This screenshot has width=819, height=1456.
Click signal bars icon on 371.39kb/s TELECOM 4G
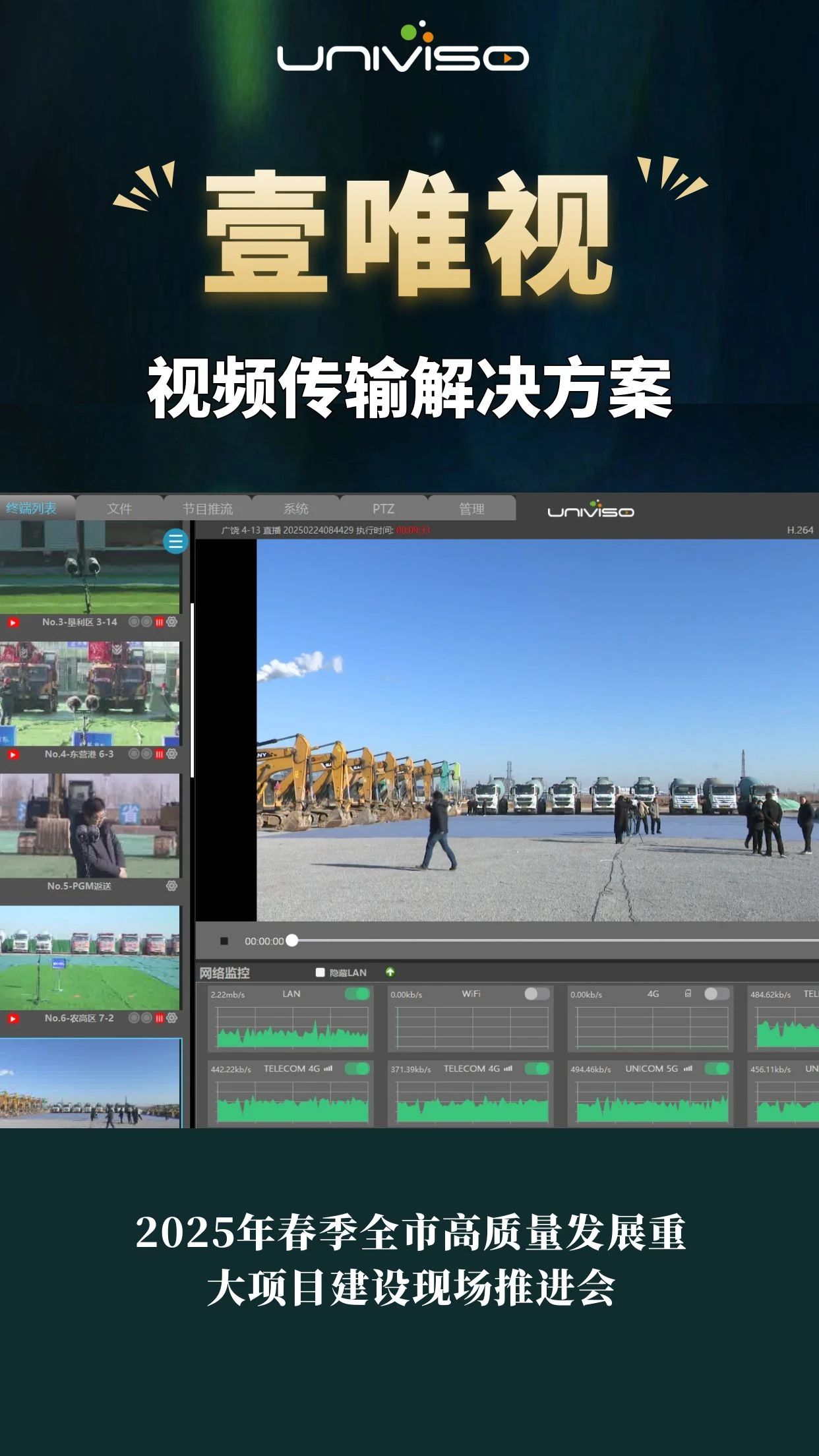coord(508,1068)
